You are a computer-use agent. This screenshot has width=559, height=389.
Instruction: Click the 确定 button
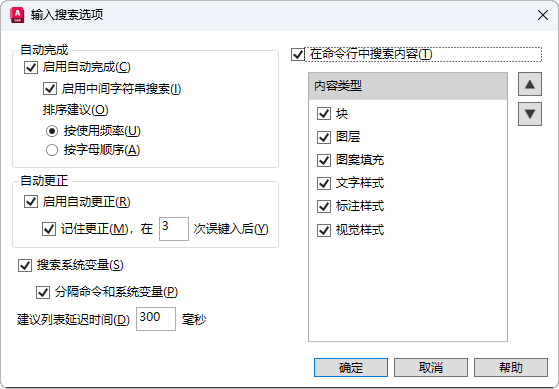click(x=351, y=367)
